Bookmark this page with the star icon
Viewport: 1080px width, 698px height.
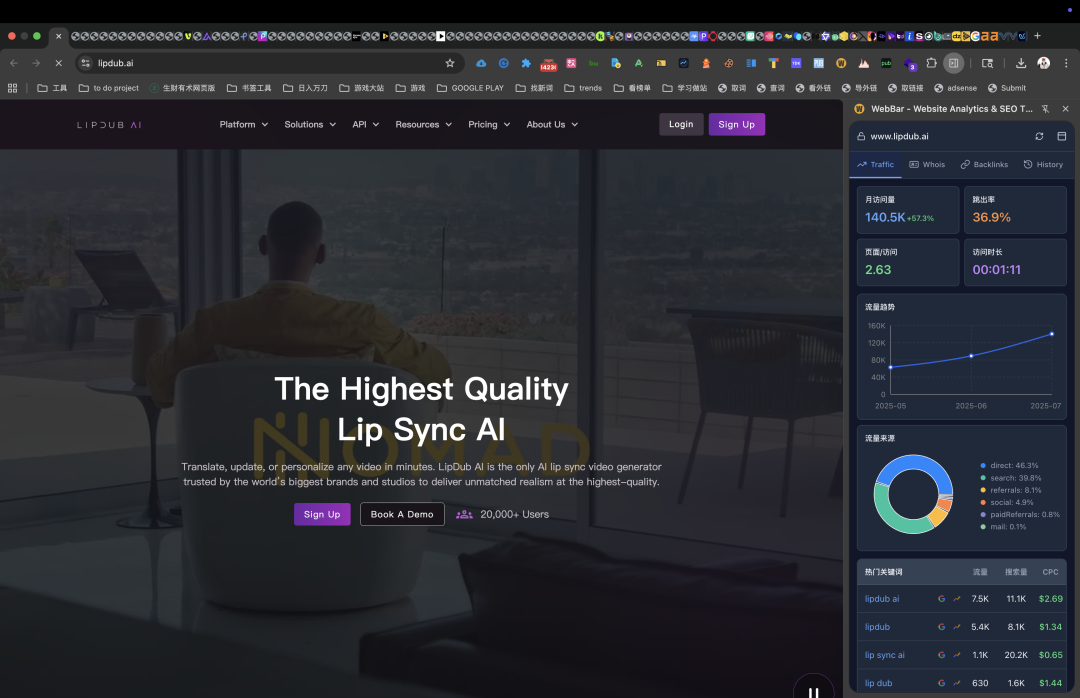pos(450,63)
